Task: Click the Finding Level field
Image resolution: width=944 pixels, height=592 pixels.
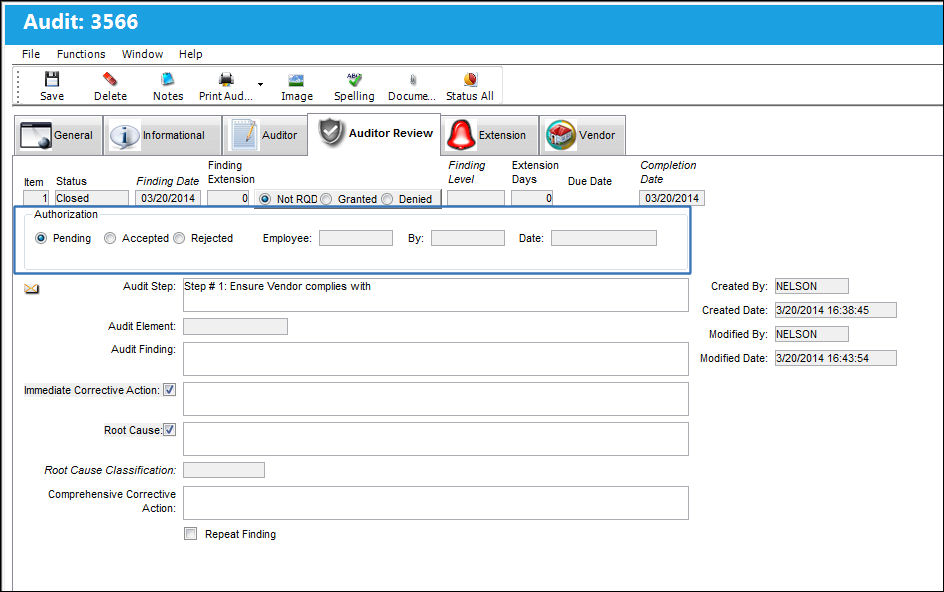Action: [x=476, y=198]
